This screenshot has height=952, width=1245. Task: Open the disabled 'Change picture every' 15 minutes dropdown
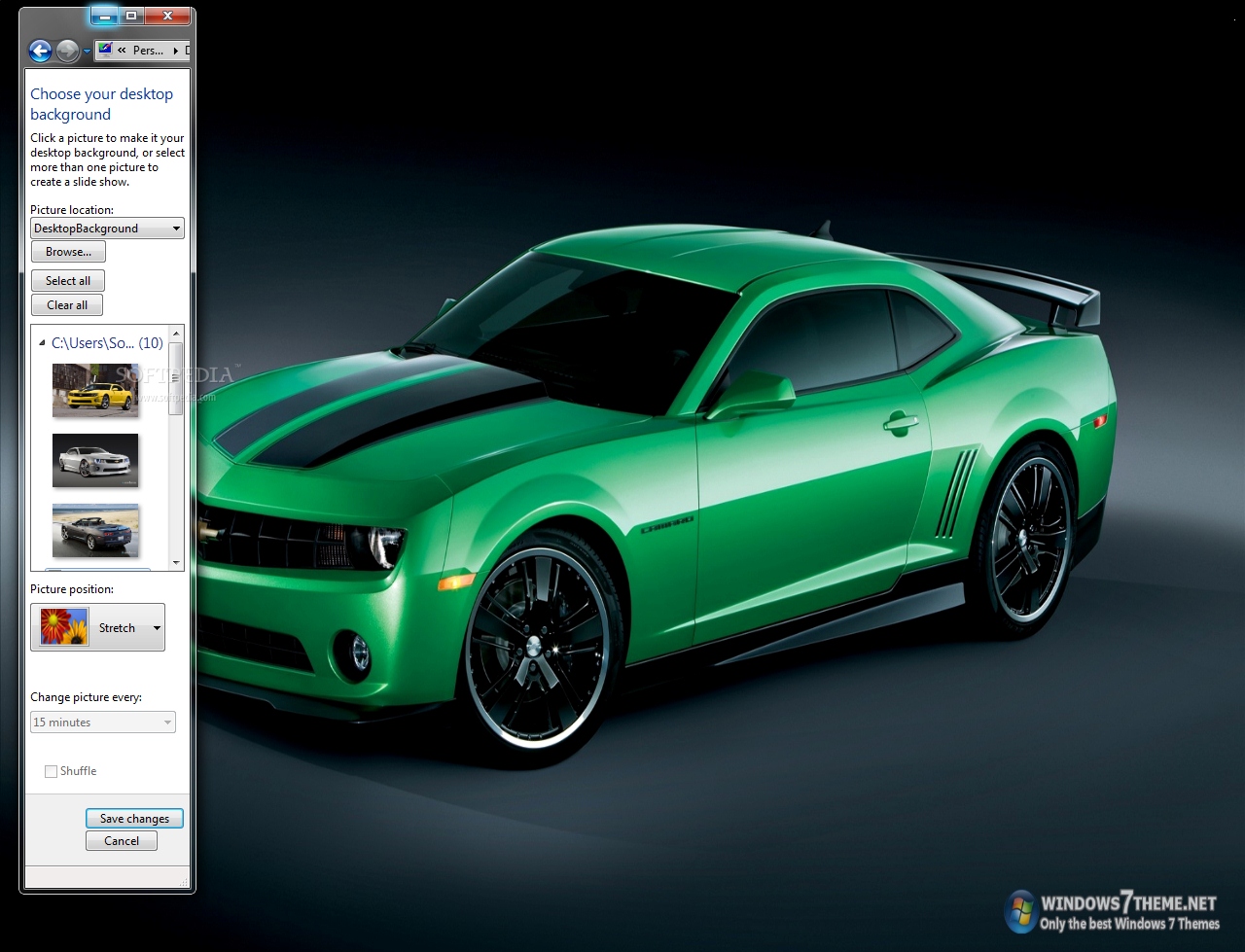[x=103, y=723]
